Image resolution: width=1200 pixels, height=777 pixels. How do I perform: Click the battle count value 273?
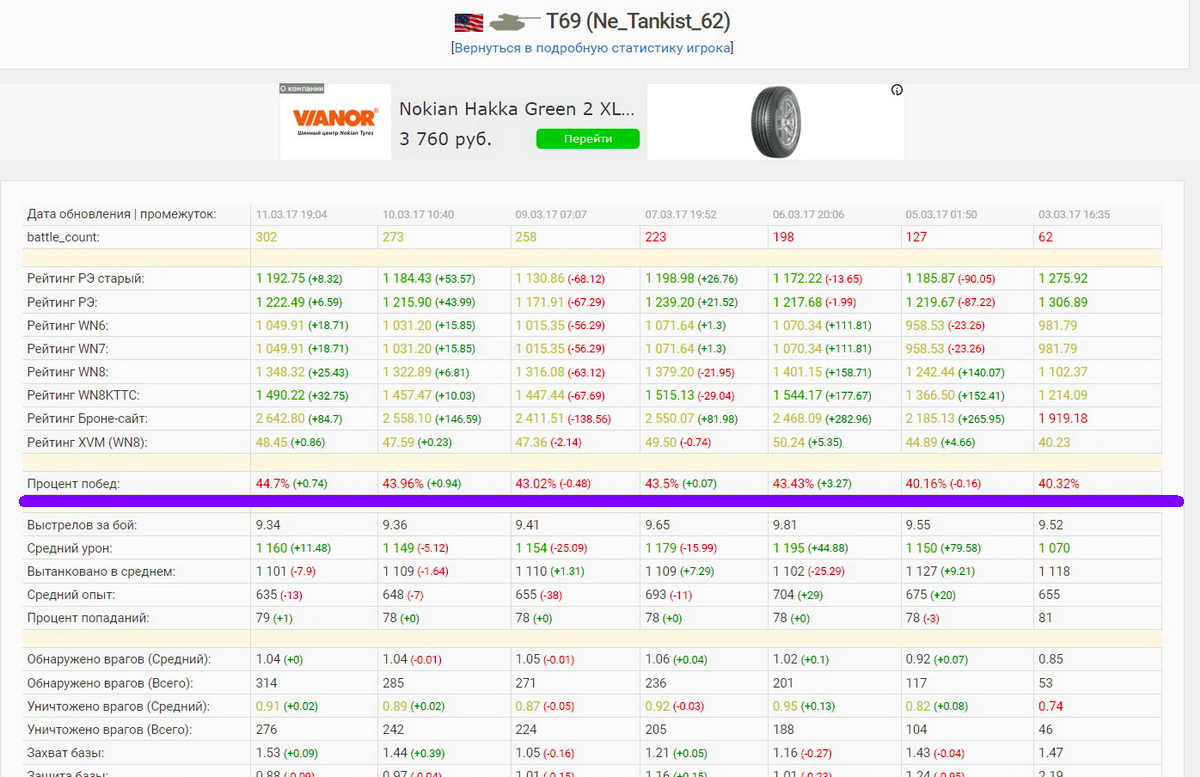[x=394, y=237]
